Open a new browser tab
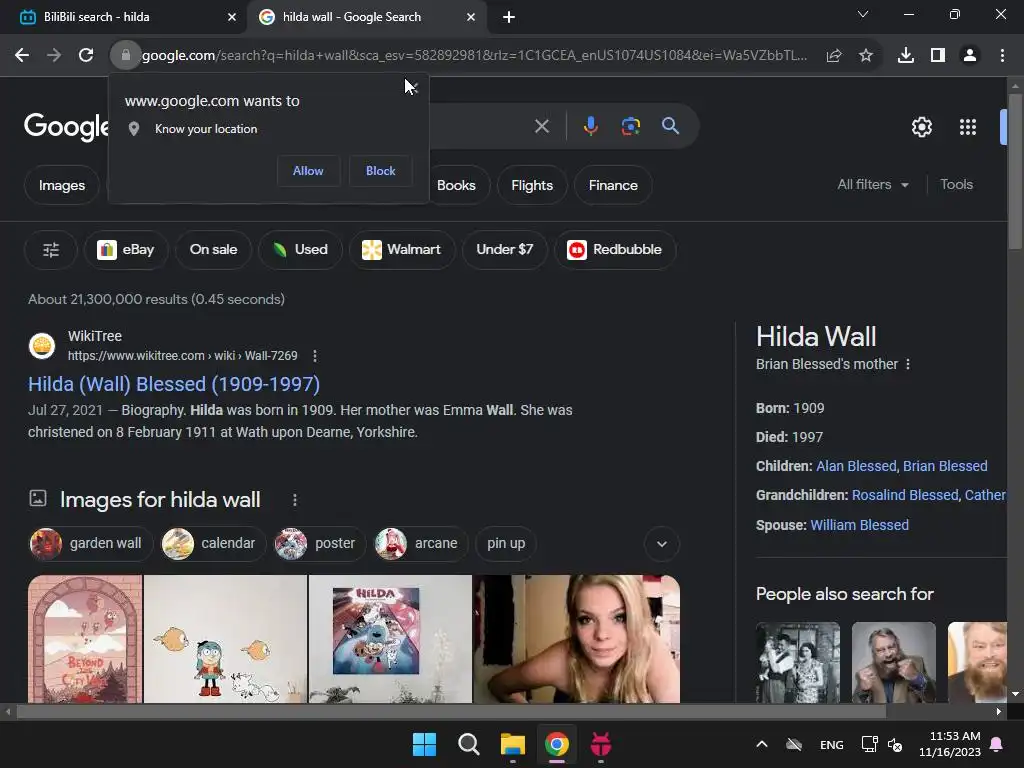This screenshot has height=768, width=1024. click(x=509, y=17)
